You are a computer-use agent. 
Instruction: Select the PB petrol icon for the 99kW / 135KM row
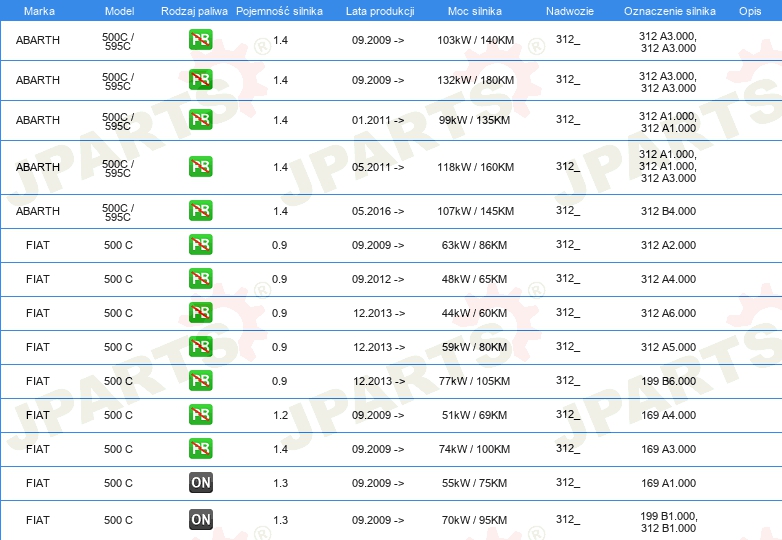pos(200,120)
